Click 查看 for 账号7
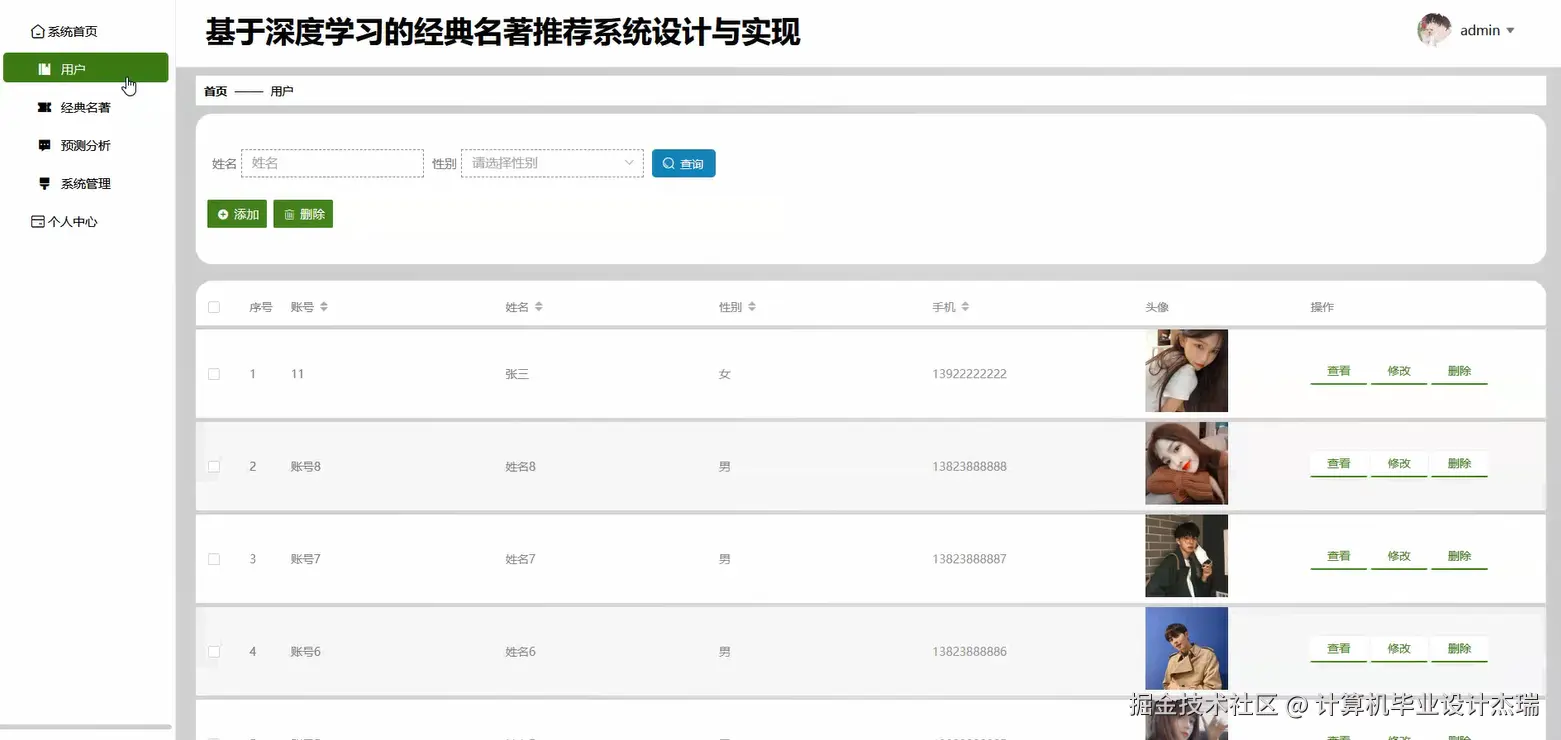1561x740 pixels. pos(1338,556)
